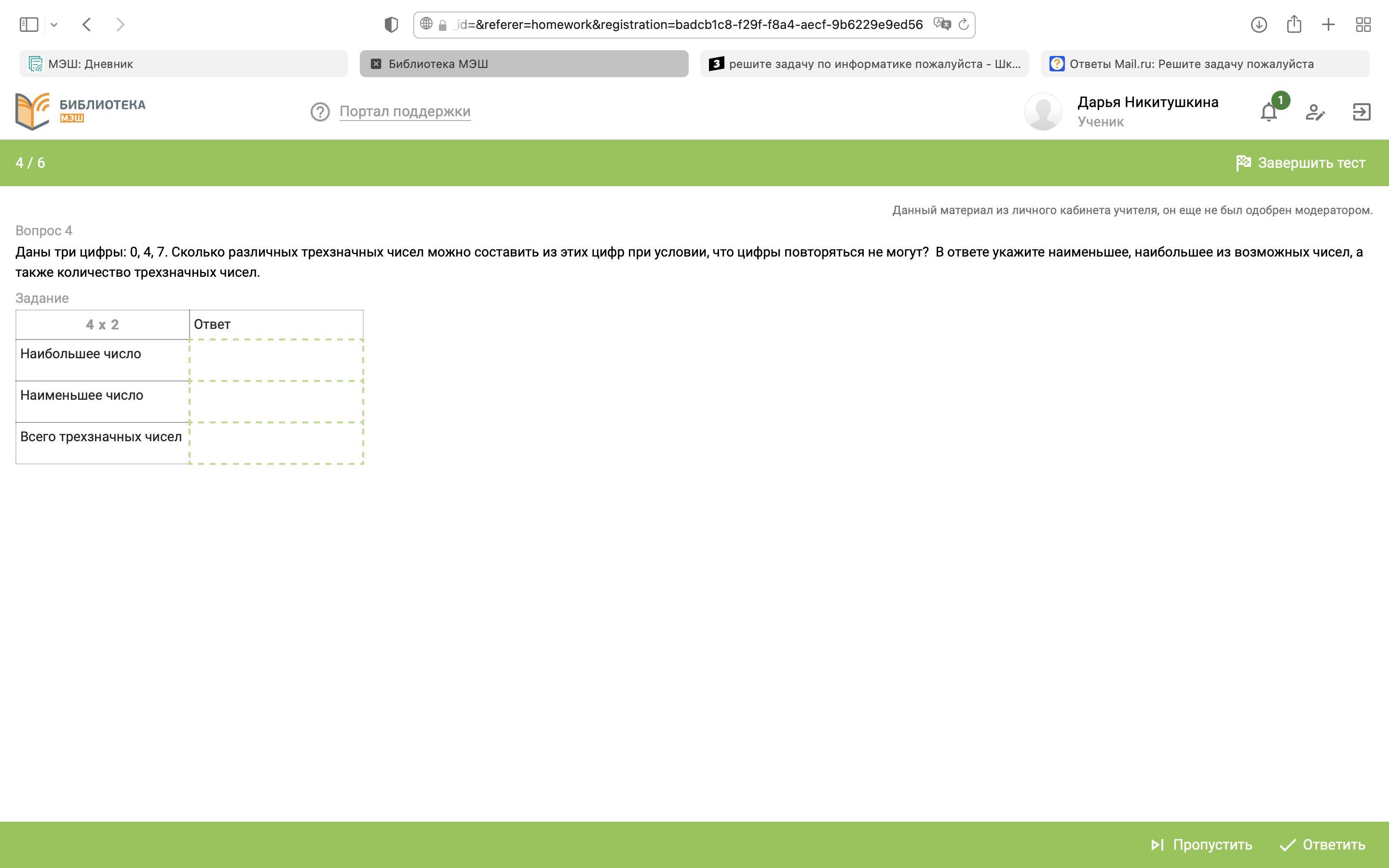Show downloads via download icon
The height and width of the screenshot is (868, 1389).
[1259, 25]
